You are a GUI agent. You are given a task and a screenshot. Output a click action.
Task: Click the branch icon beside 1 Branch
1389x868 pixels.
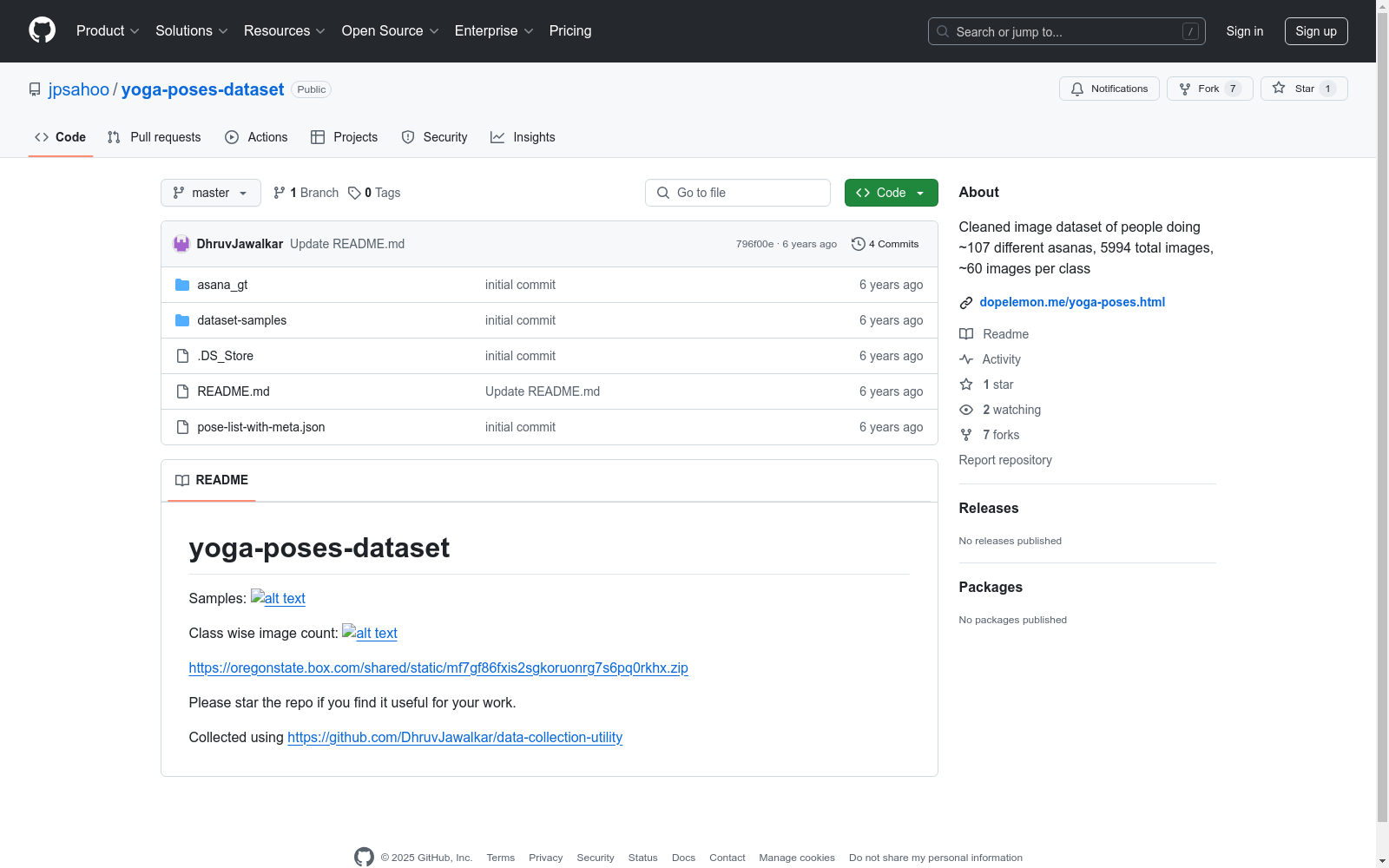[x=280, y=193]
